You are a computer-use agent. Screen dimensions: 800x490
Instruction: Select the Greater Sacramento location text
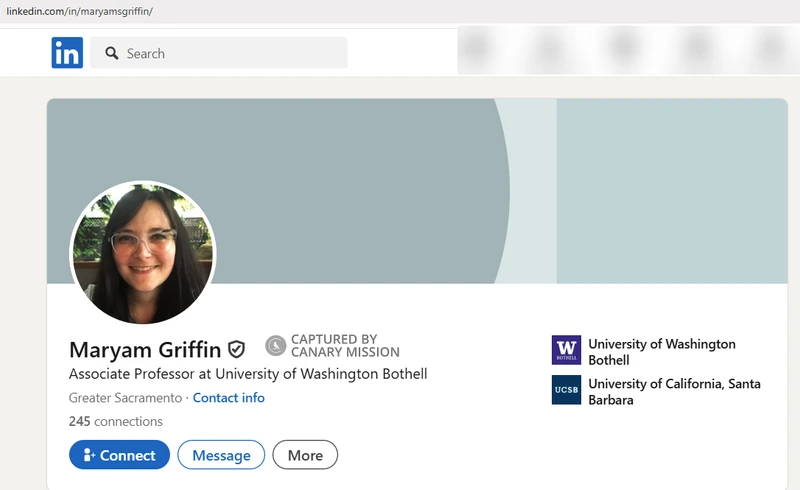point(126,398)
